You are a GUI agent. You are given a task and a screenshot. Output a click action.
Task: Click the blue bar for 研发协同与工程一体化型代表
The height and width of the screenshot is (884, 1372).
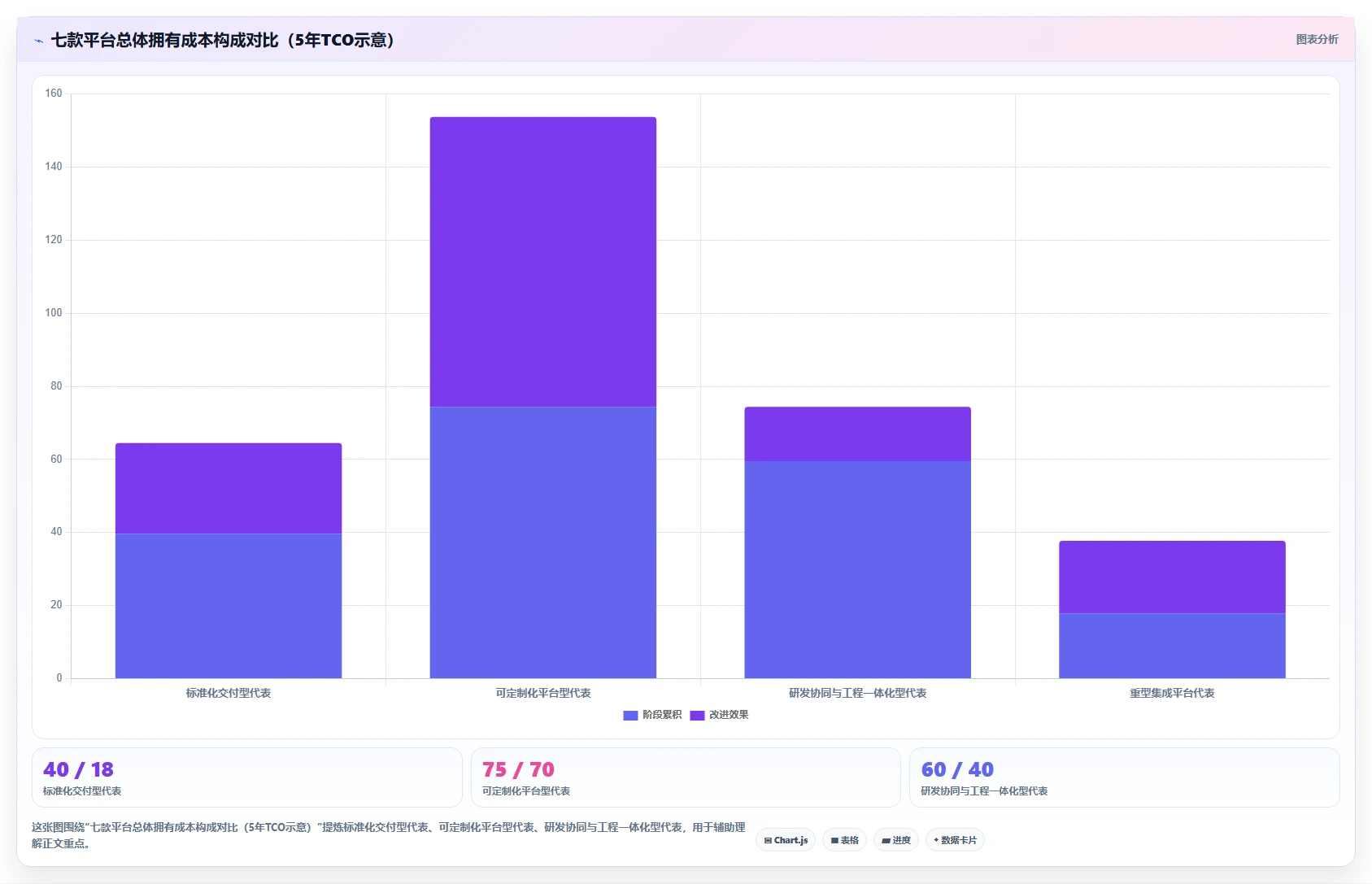[858, 569]
